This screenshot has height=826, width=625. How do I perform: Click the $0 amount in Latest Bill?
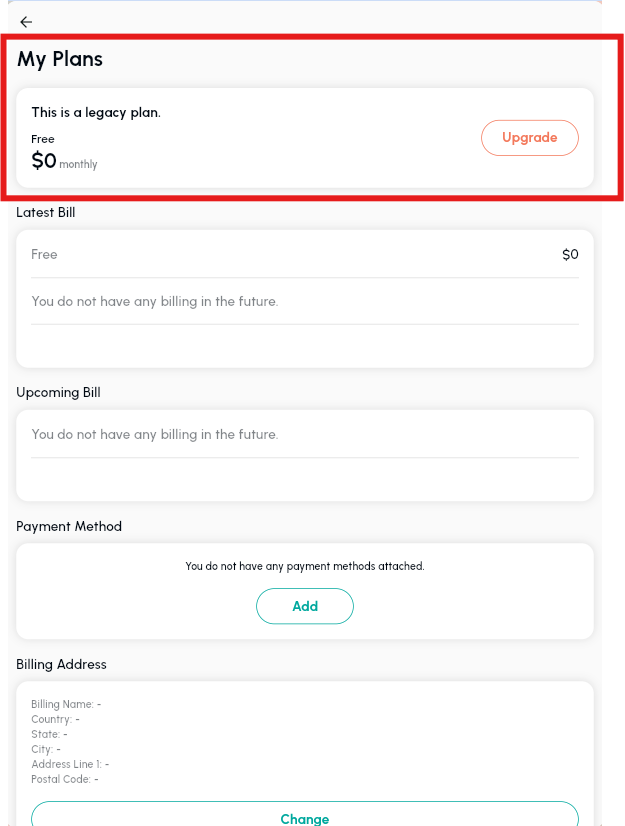570,254
